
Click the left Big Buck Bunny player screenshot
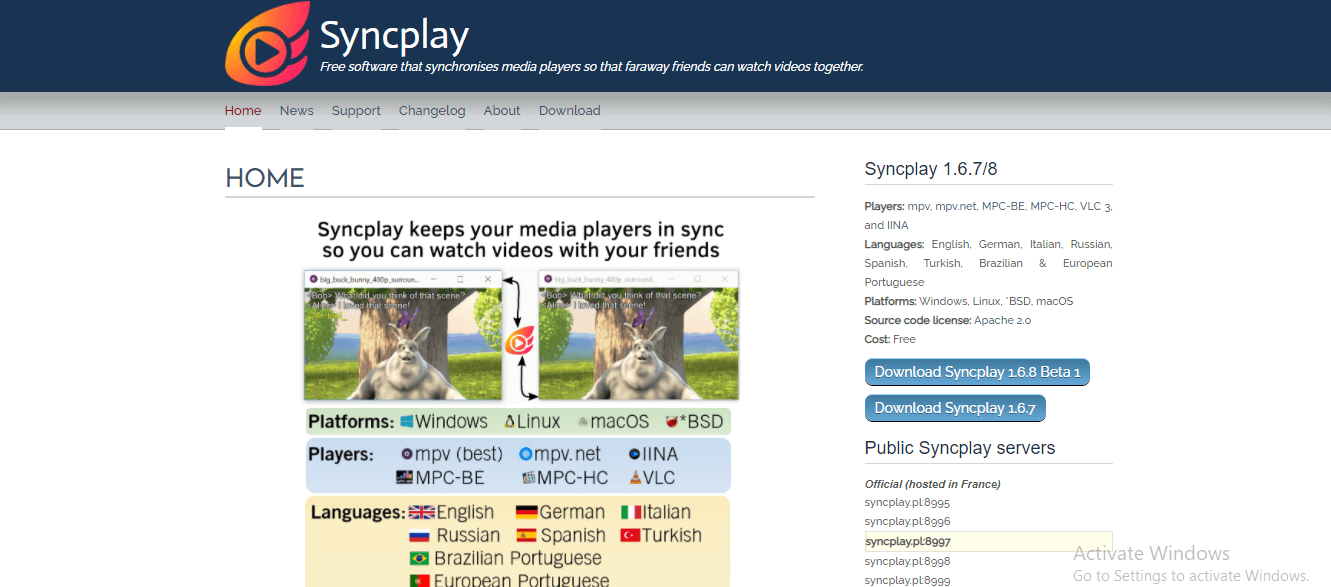[403, 335]
